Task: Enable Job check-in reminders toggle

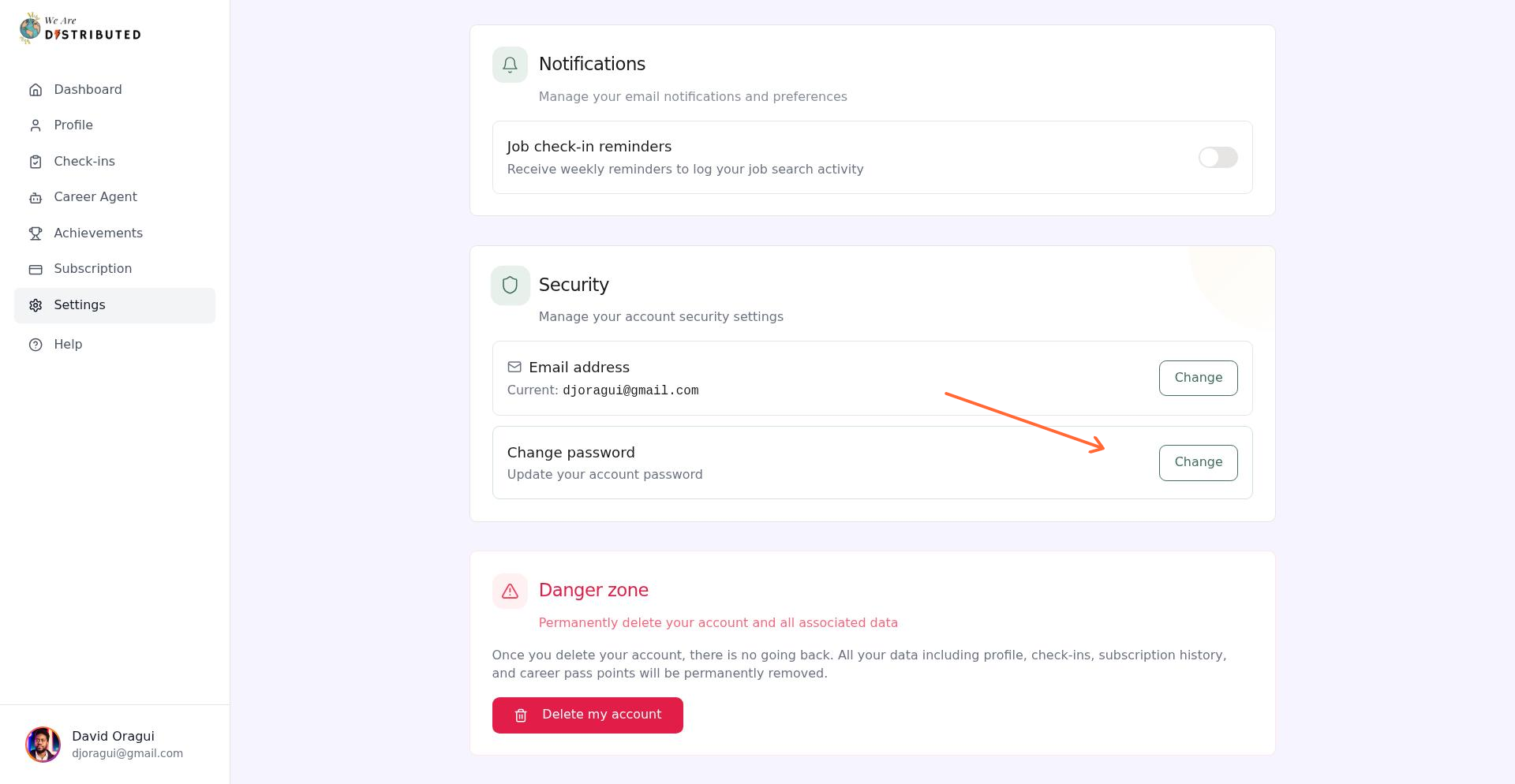Action: click(x=1218, y=157)
